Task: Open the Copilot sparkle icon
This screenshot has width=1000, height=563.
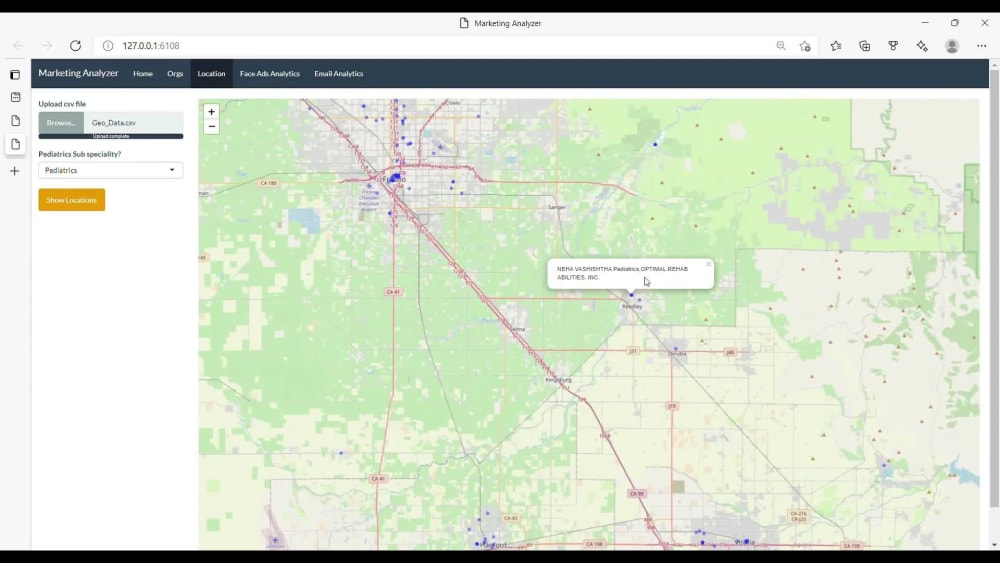Action: pyautogui.click(x=922, y=46)
